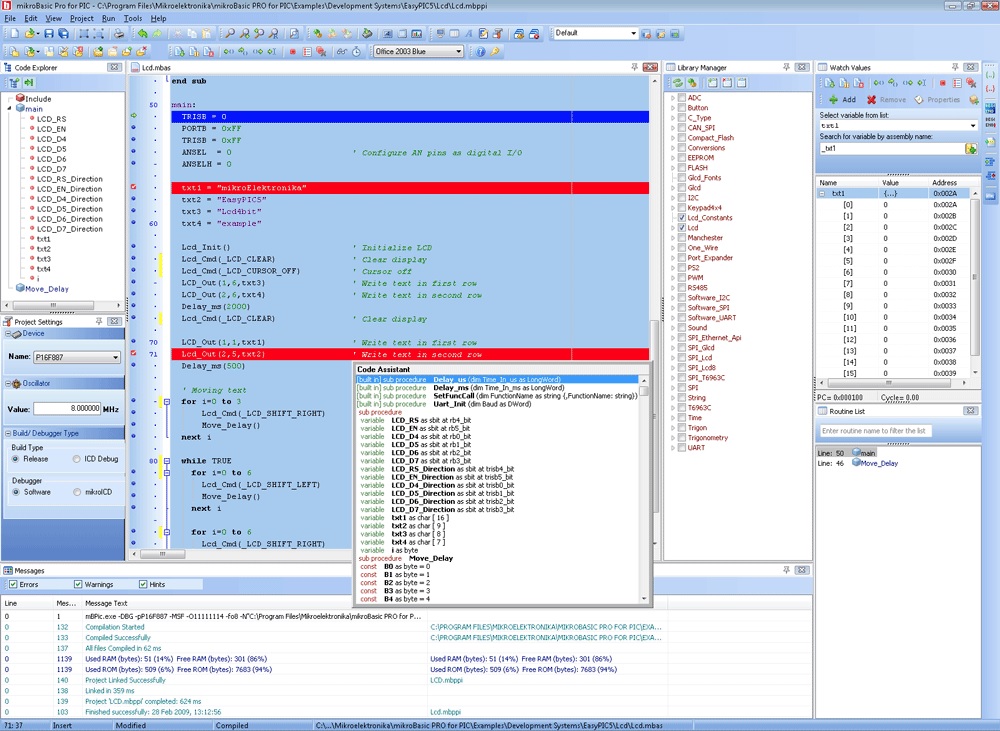This screenshot has width=1000, height=731.
Task: Collapse the Build/Debugger Type section
Action: coord(9,433)
